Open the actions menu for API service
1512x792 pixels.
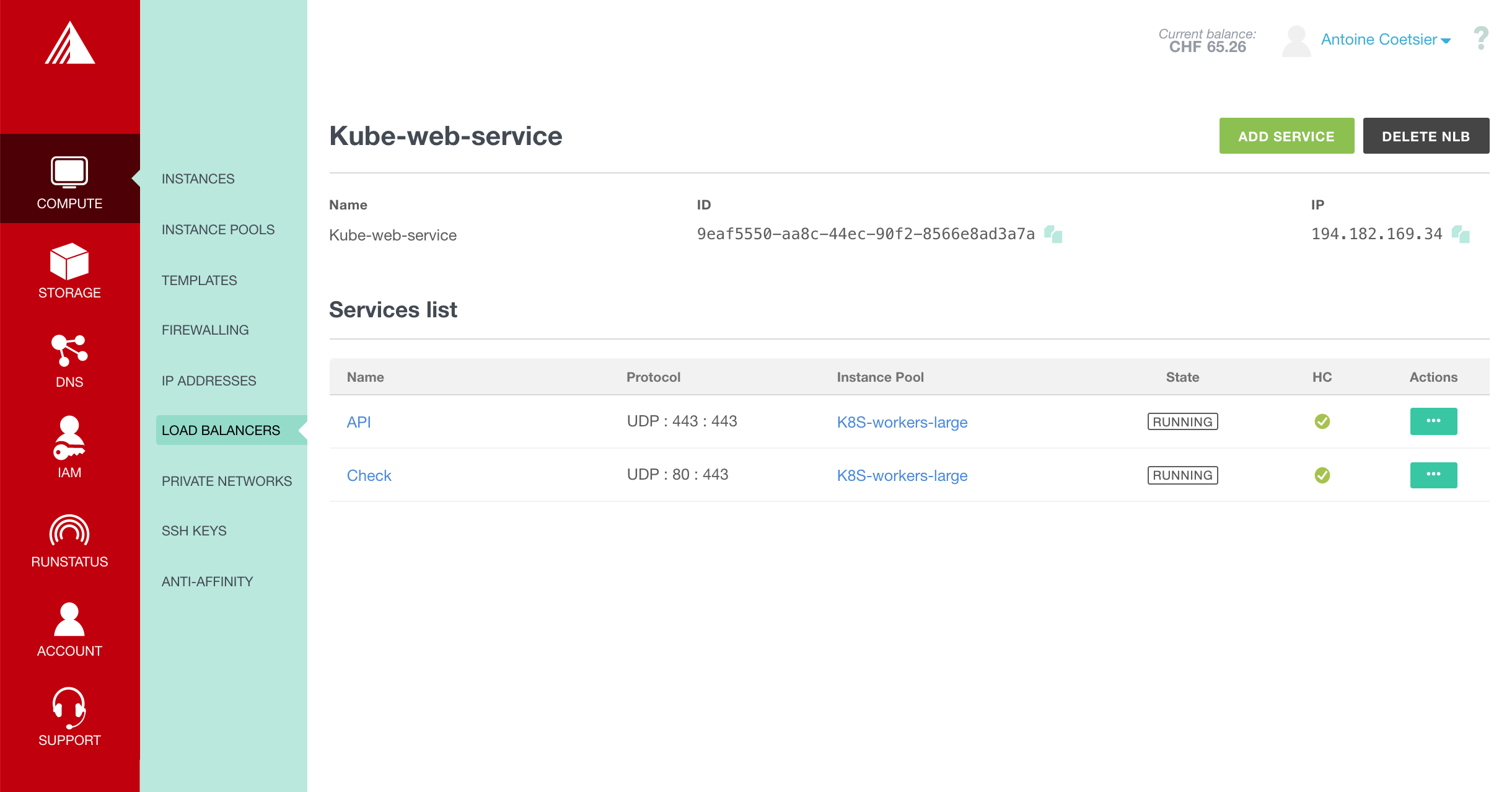[x=1434, y=421]
